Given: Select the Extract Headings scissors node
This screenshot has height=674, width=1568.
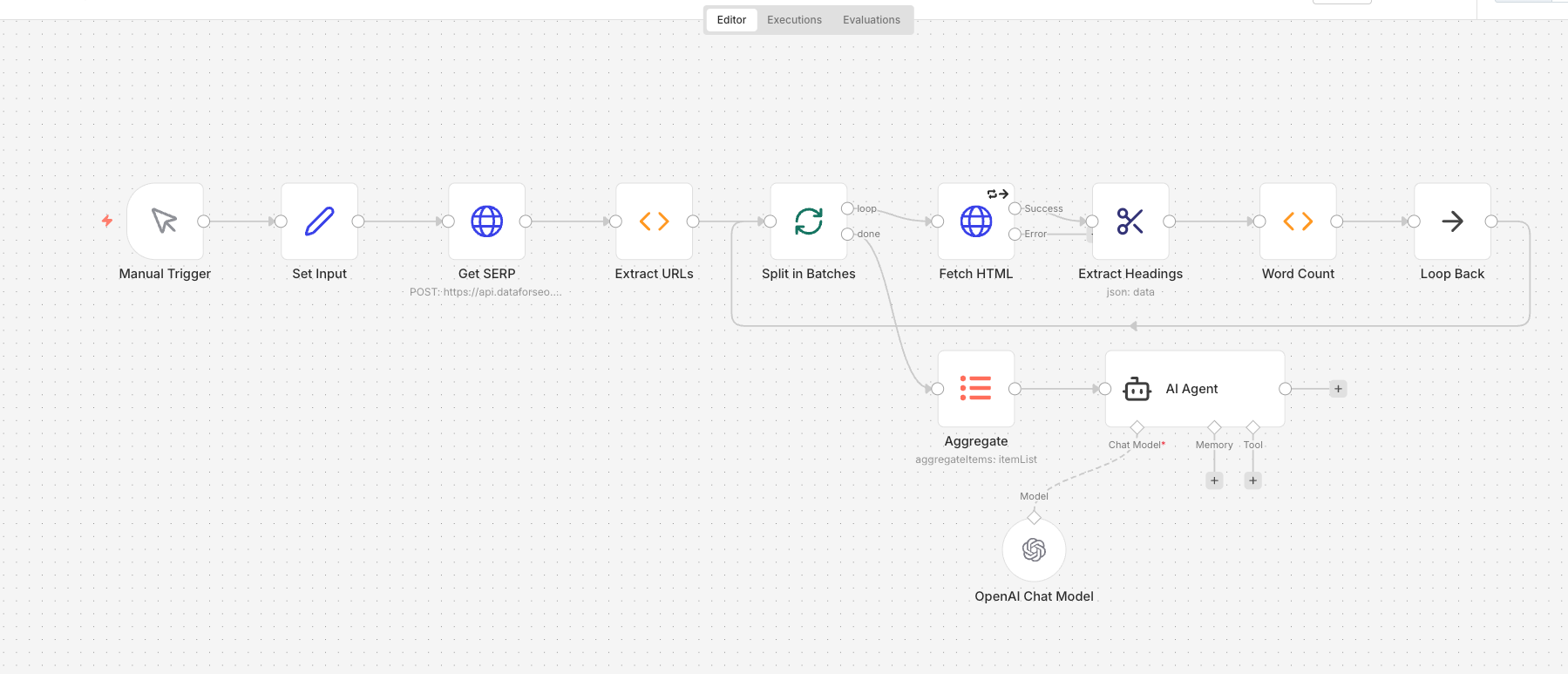Looking at the screenshot, I should 1130,221.
